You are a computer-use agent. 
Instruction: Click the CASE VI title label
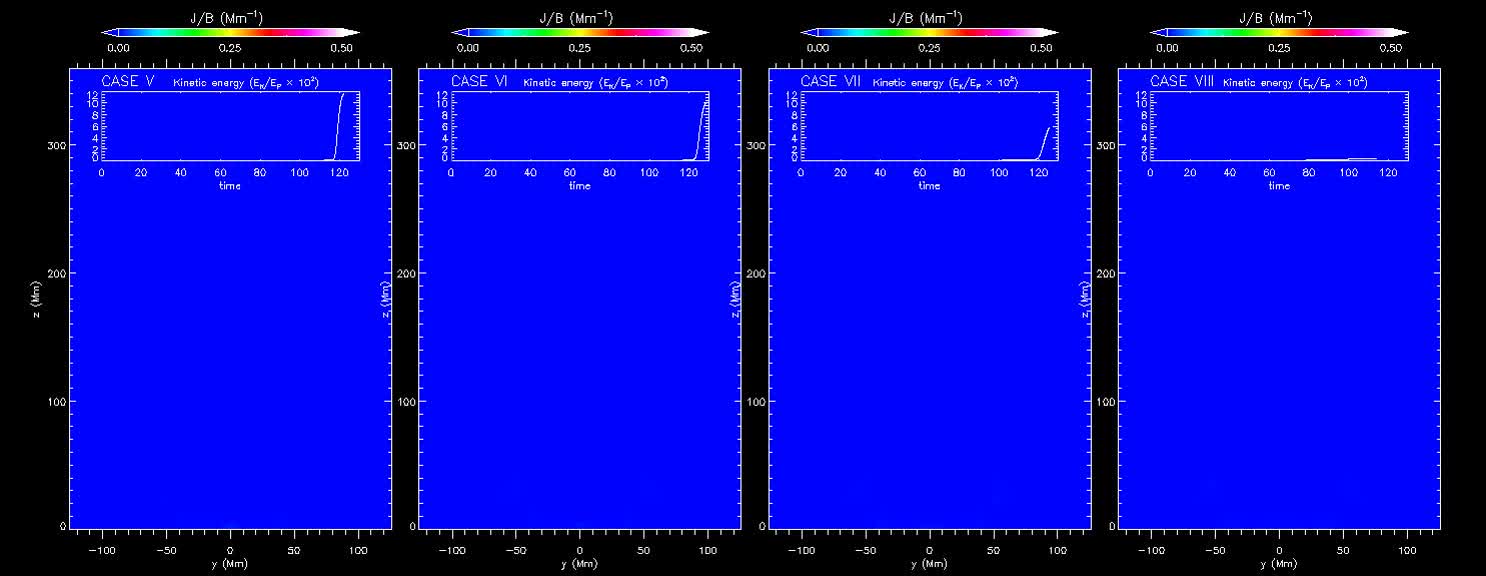click(479, 81)
